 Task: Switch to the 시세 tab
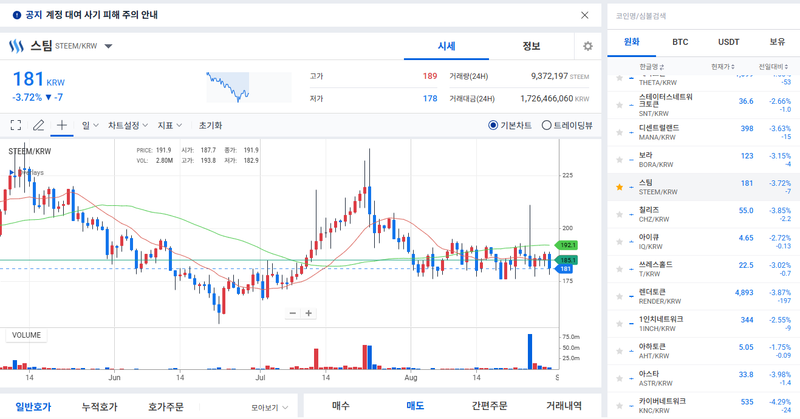446,46
